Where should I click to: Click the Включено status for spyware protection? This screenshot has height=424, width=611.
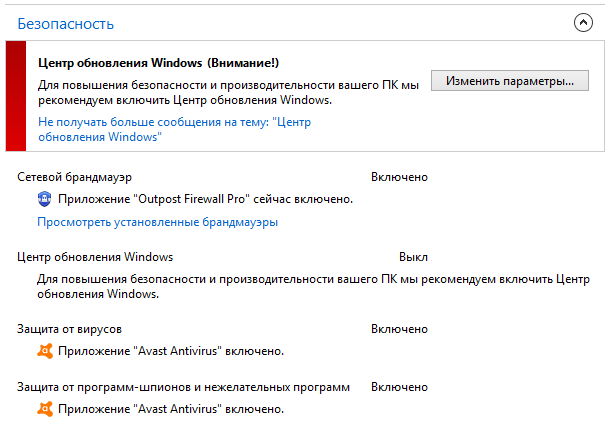(399, 387)
